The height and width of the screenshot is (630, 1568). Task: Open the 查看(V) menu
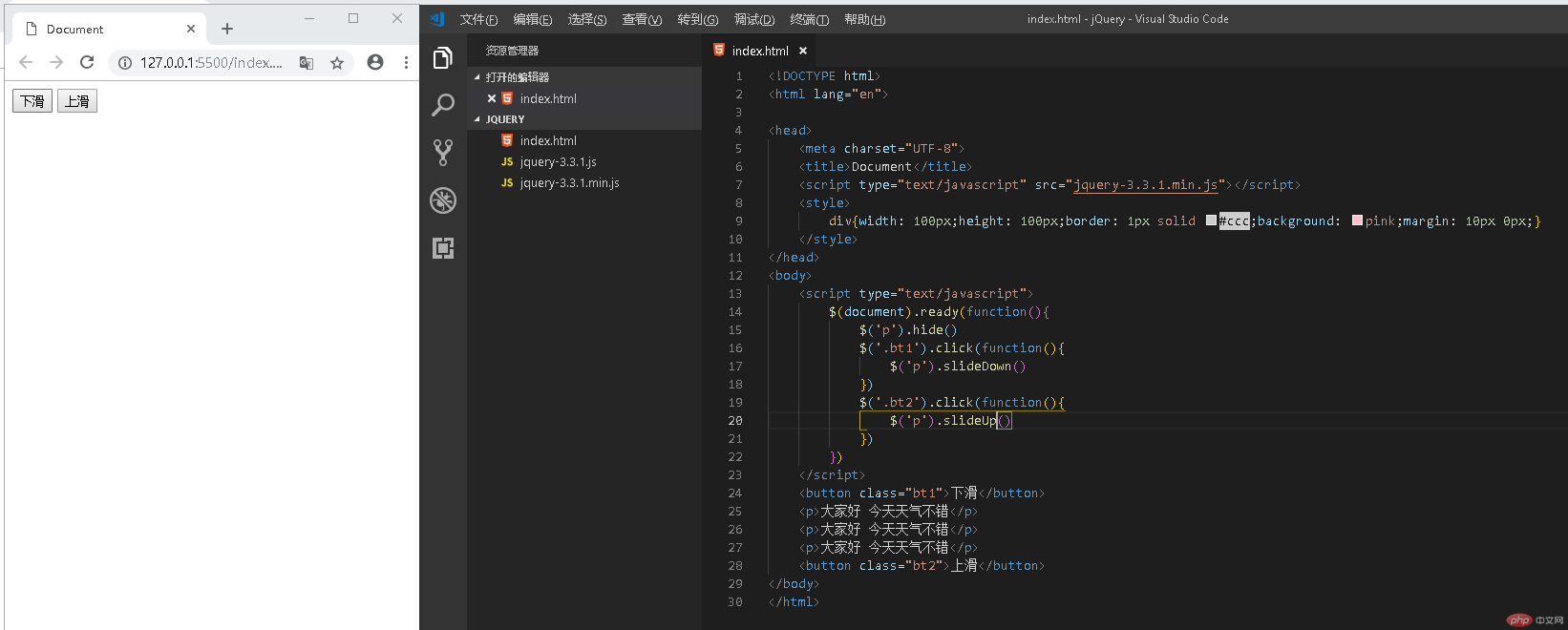point(642,19)
